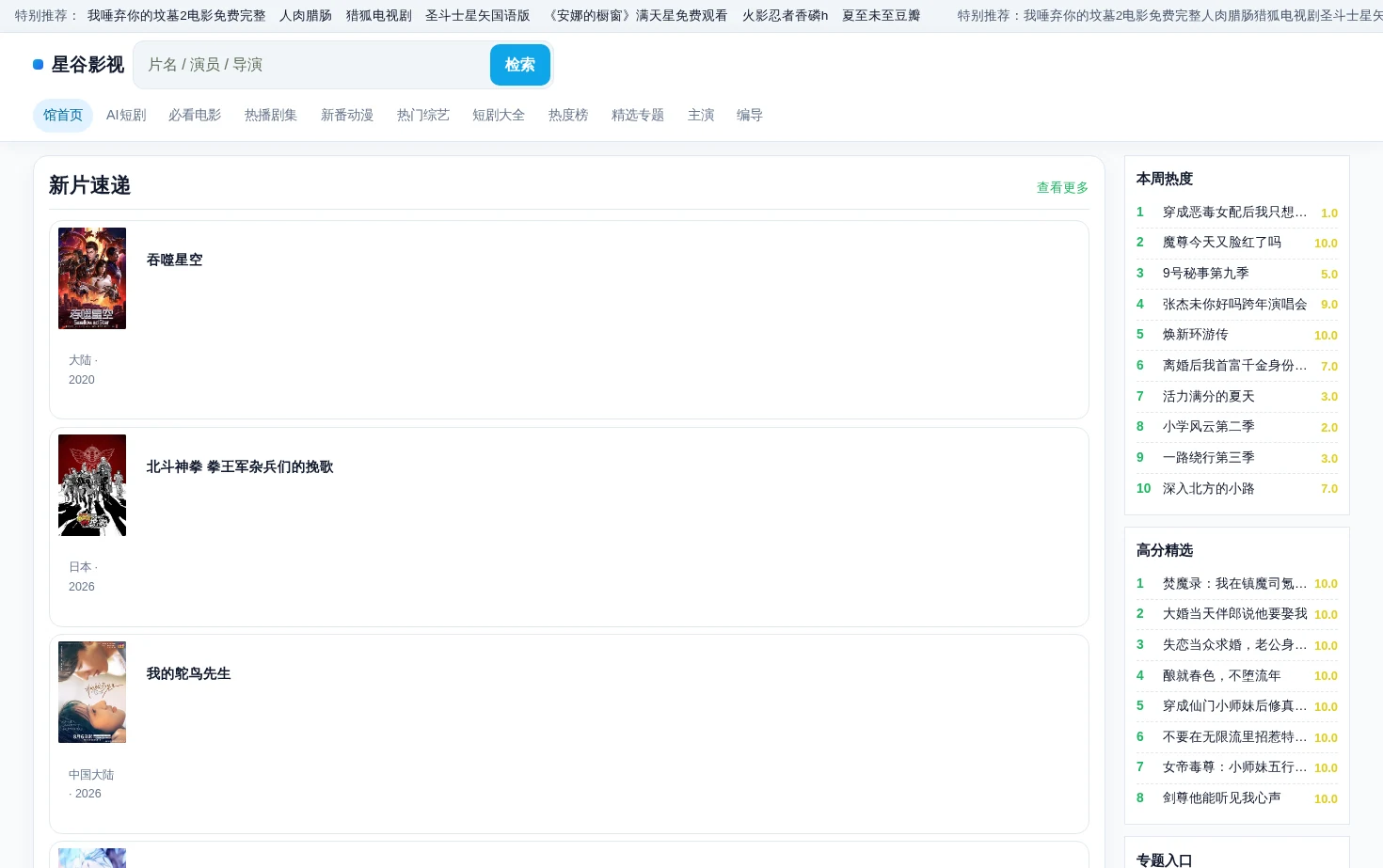This screenshot has height=868, width=1383.
Task: Go to 必看电影 section
Action: tap(195, 116)
